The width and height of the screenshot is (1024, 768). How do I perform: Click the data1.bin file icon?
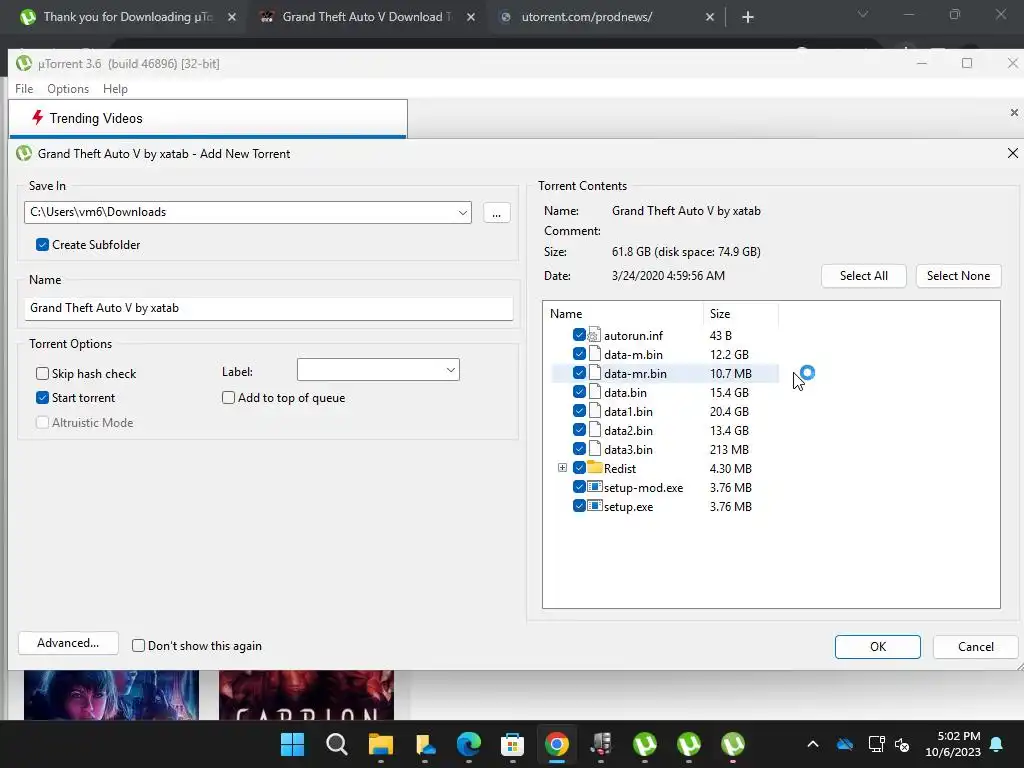[x=594, y=411]
